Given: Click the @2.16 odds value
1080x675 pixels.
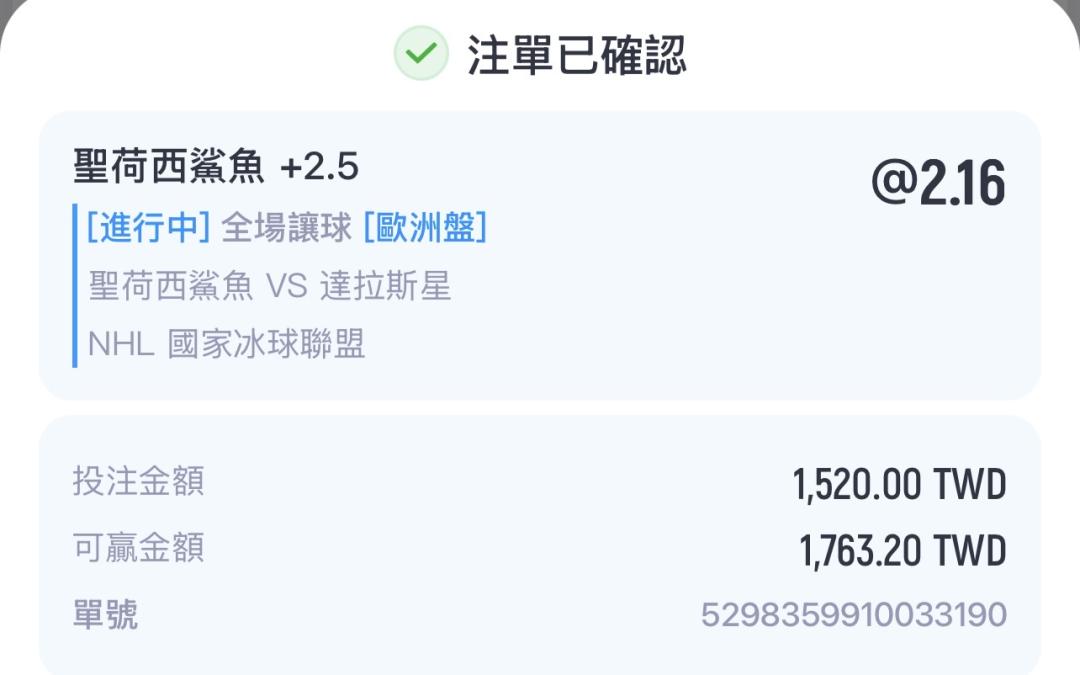Looking at the screenshot, I should click(x=938, y=185).
